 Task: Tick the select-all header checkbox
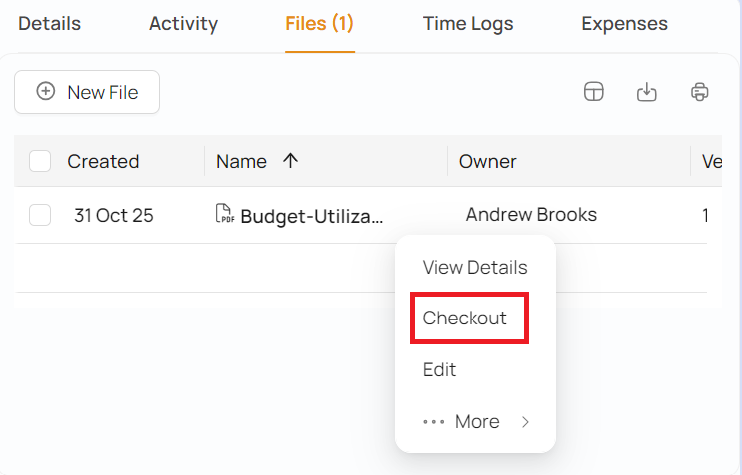[x=40, y=161]
